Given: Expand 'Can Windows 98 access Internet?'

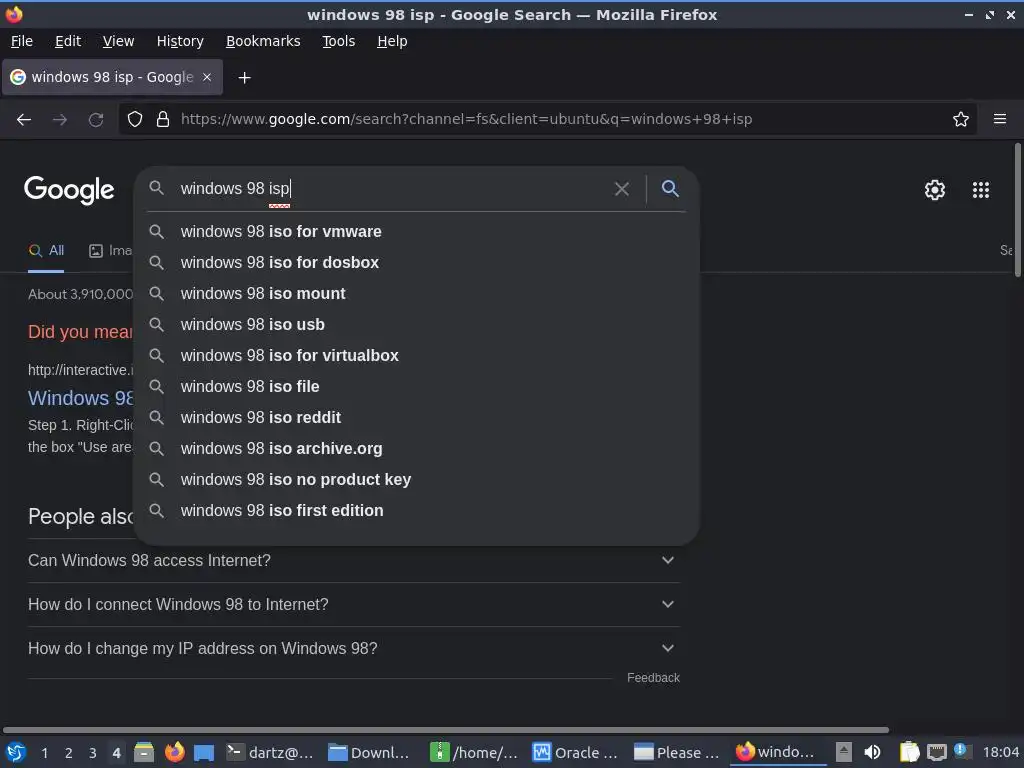Looking at the screenshot, I should click(x=353, y=560).
